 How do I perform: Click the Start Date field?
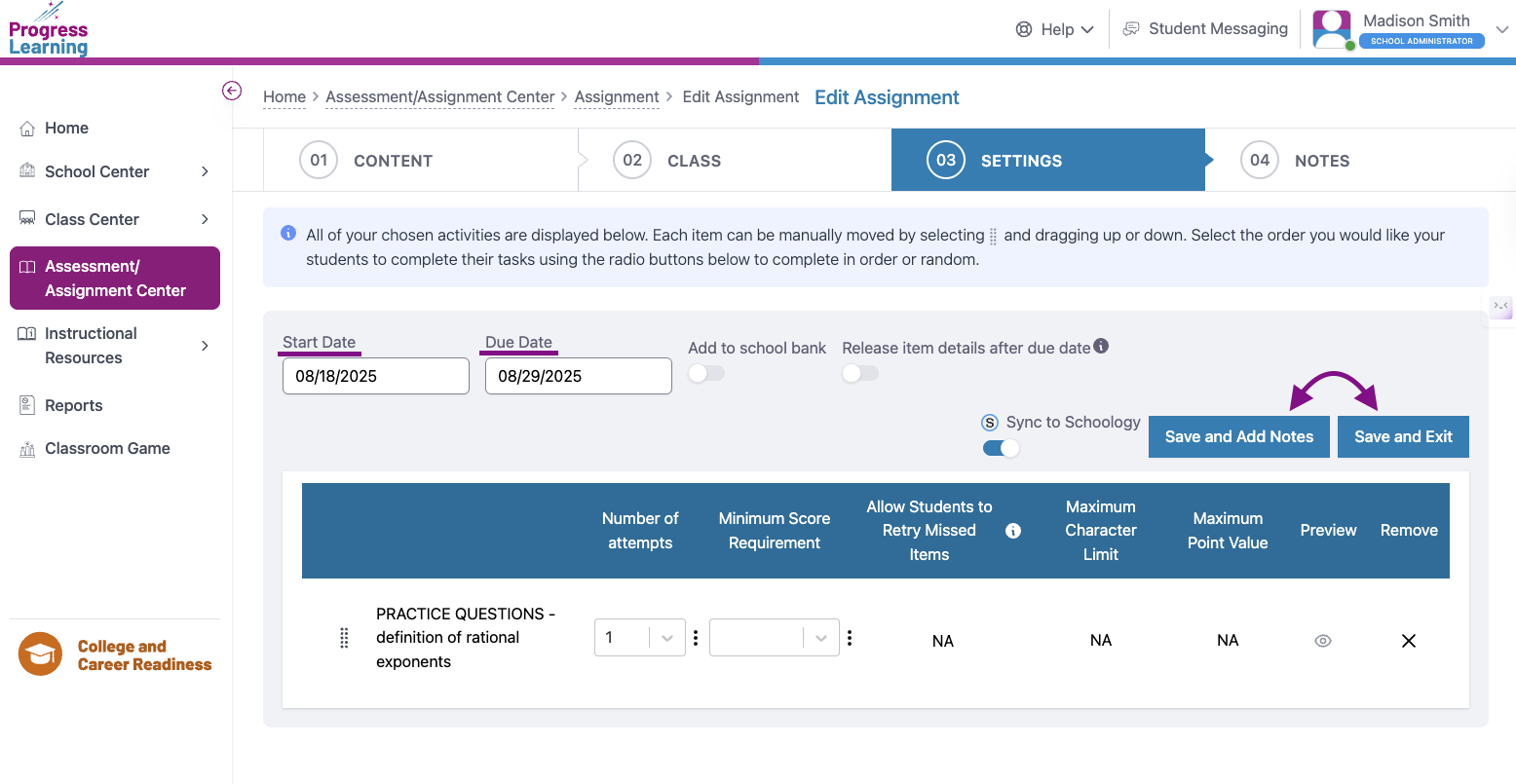(x=376, y=376)
